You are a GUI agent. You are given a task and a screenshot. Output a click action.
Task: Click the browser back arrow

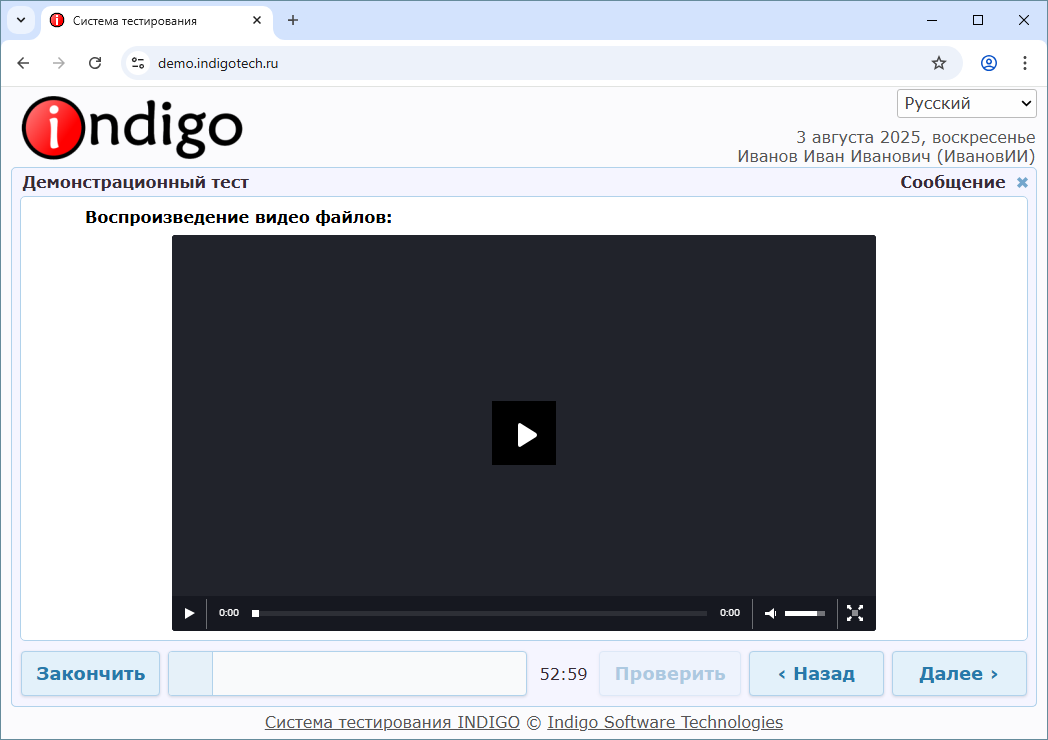click(23, 63)
